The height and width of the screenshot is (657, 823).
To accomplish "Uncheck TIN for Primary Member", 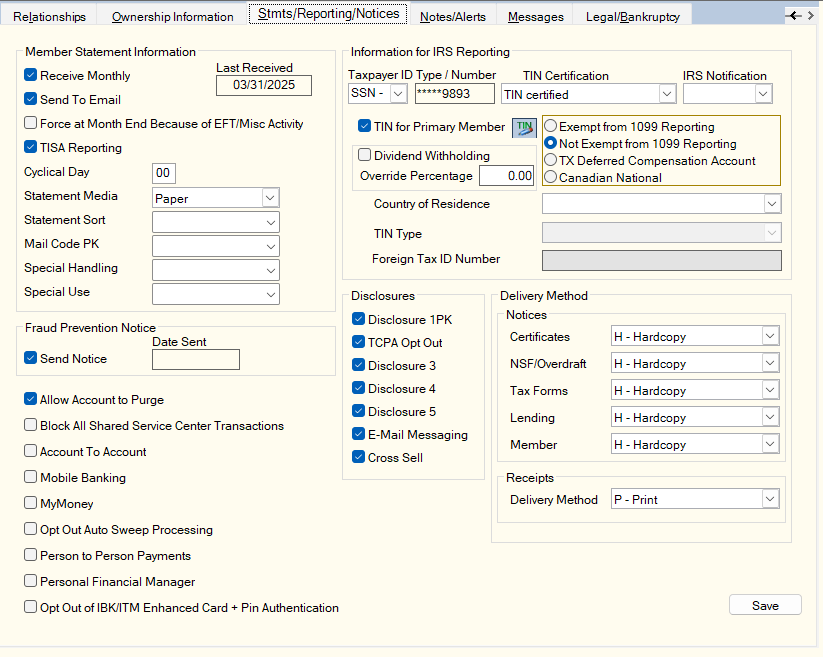I will pyautogui.click(x=364, y=126).
